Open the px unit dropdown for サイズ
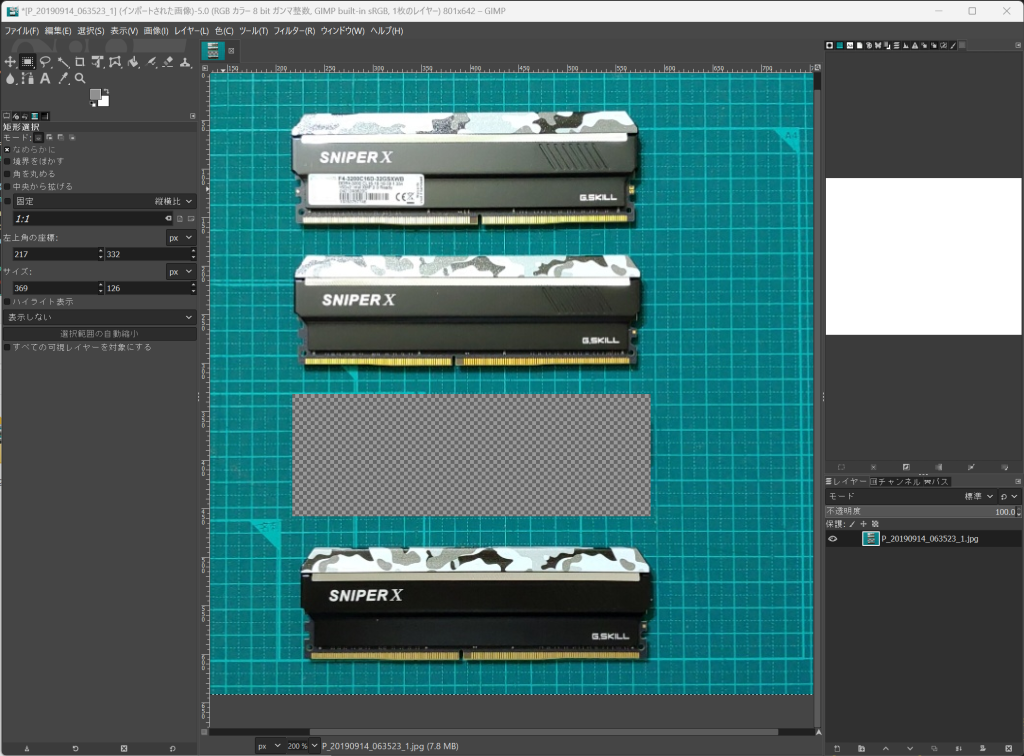 [x=181, y=272]
